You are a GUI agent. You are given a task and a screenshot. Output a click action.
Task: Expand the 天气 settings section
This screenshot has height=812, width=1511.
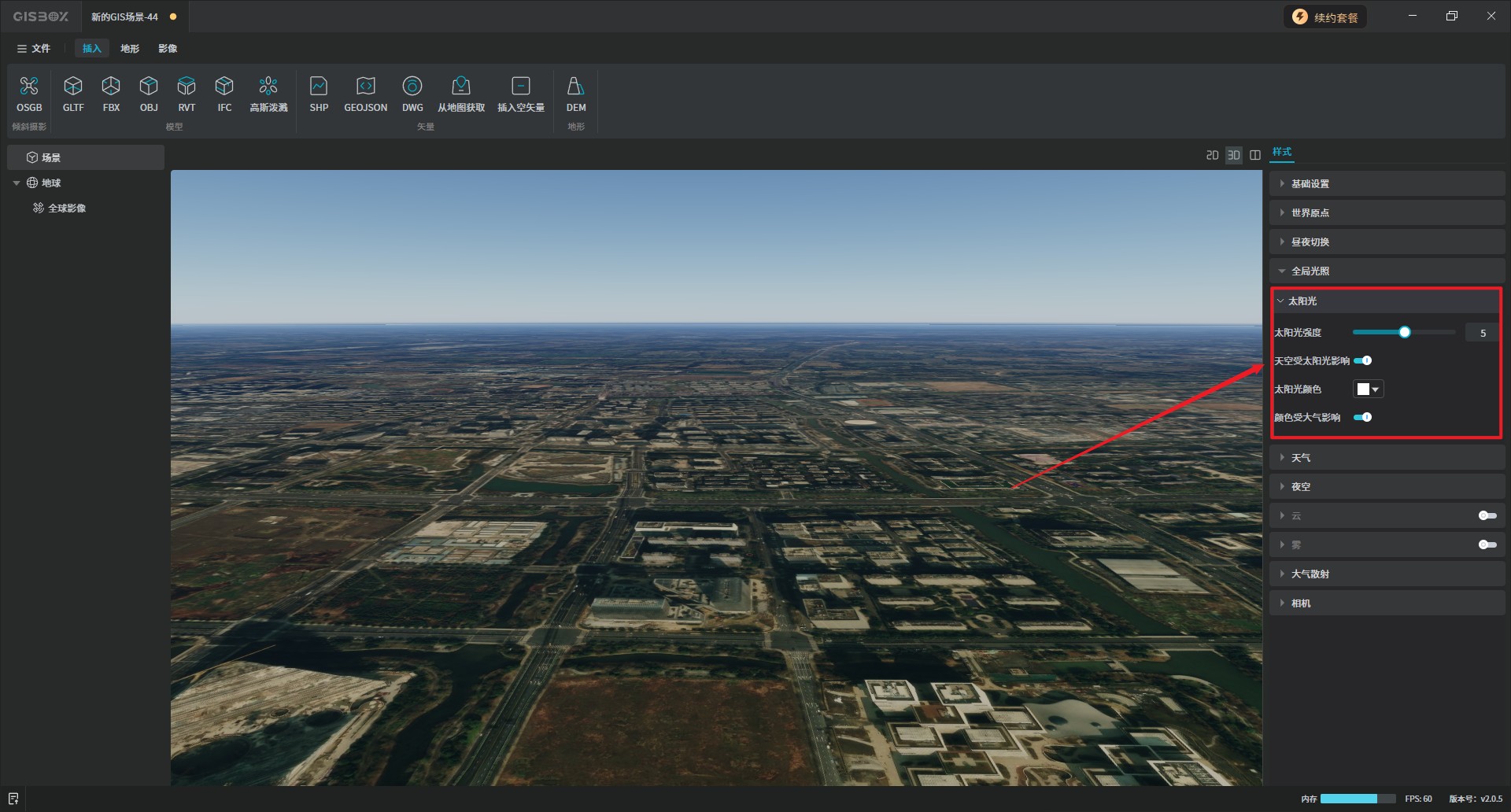pos(1300,458)
